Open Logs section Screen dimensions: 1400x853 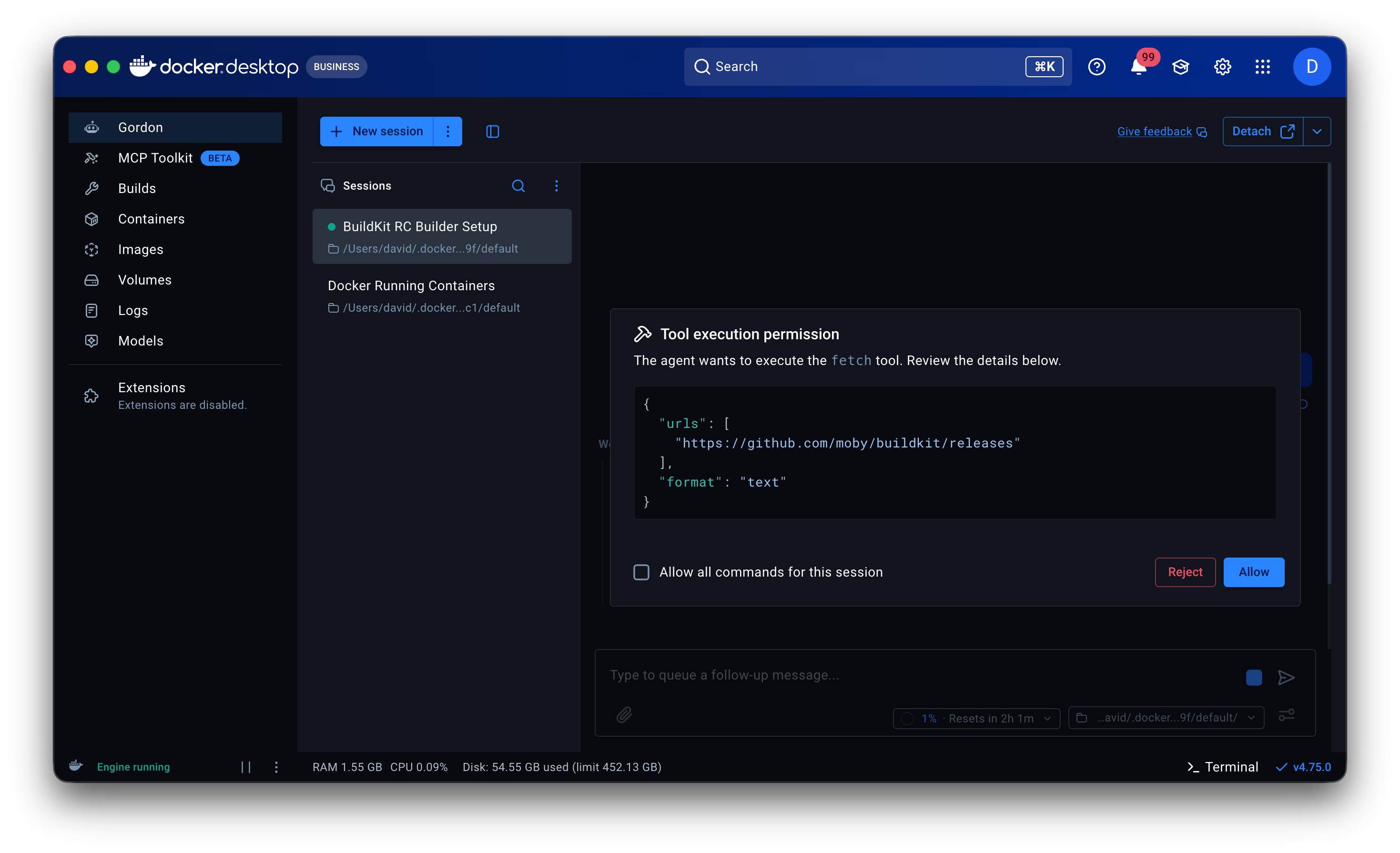click(x=175, y=310)
